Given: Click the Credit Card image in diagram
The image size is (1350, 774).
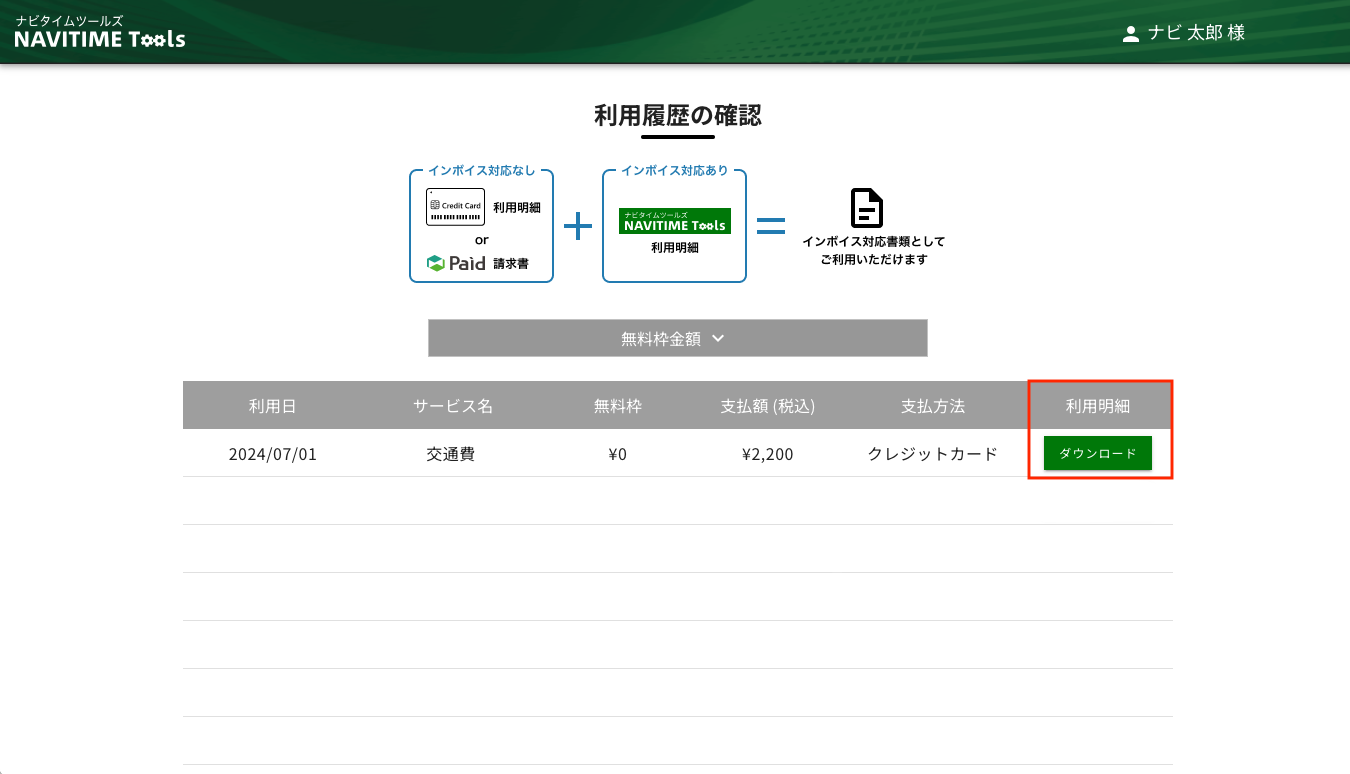Looking at the screenshot, I should tap(455, 206).
